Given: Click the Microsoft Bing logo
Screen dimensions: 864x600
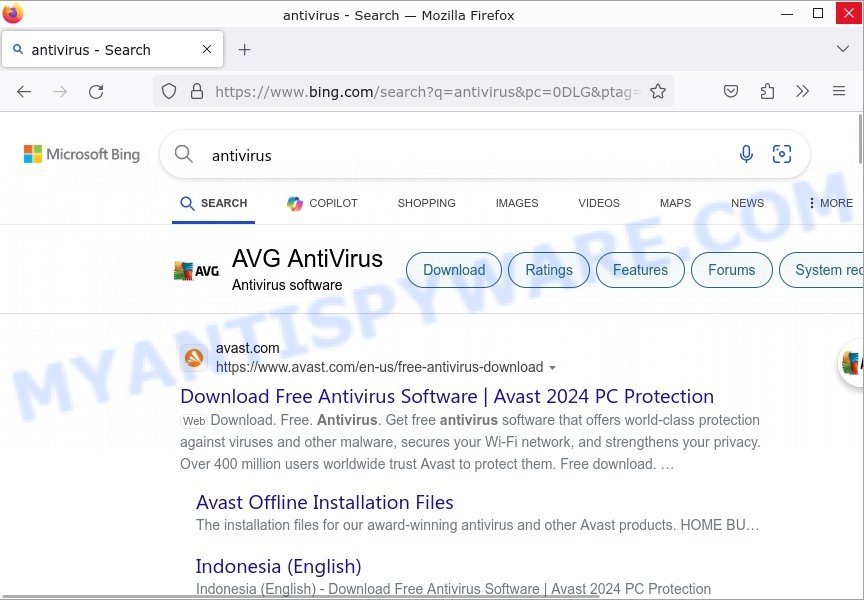Looking at the screenshot, I should tap(82, 154).
